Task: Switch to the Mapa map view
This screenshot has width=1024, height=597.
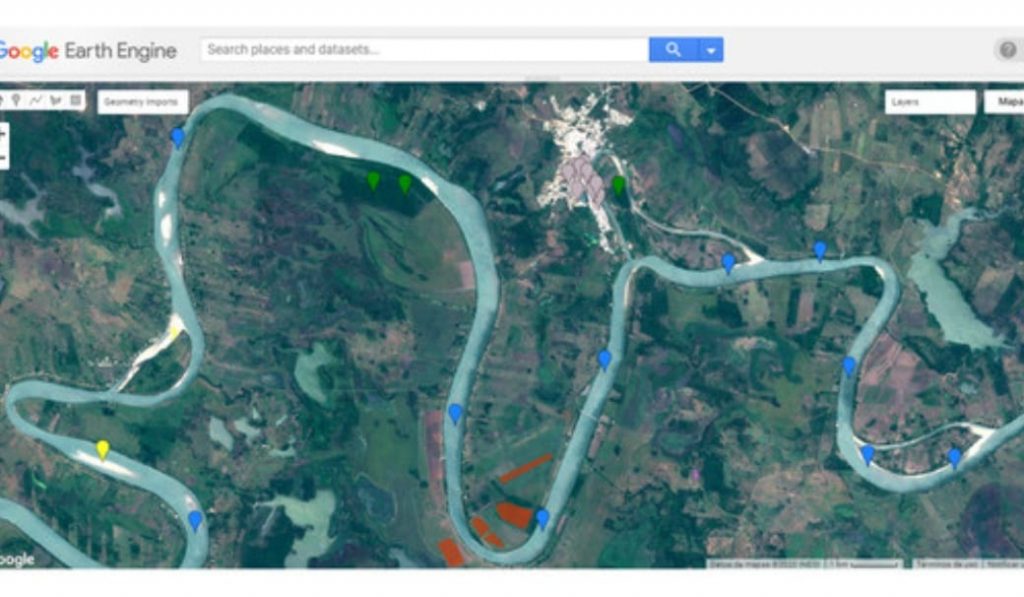Action: pyautogui.click(x=1004, y=102)
